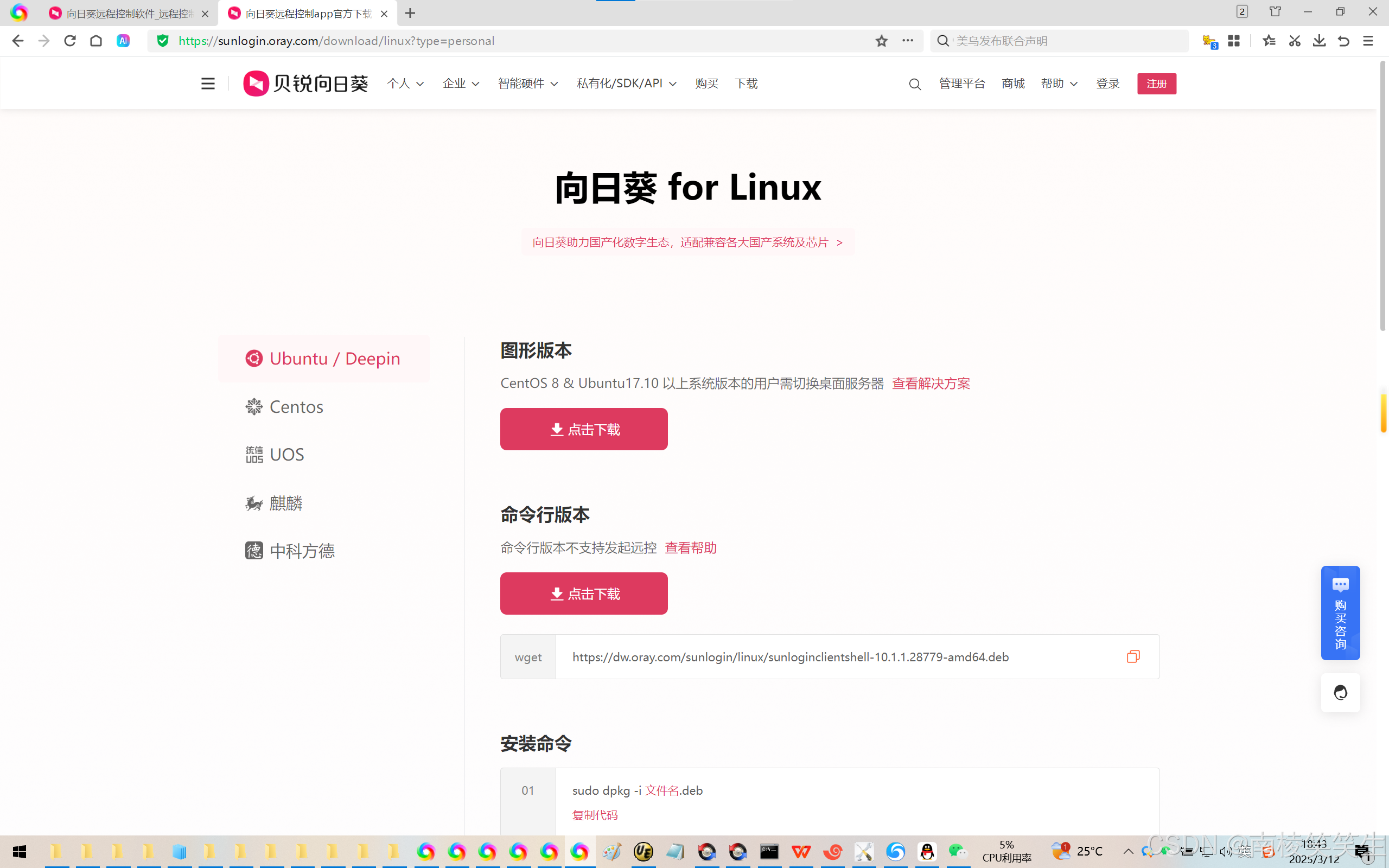Viewport: 1389px width, 868px height.
Task: Expand the 企业 dropdown menu
Action: pos(461,84)
